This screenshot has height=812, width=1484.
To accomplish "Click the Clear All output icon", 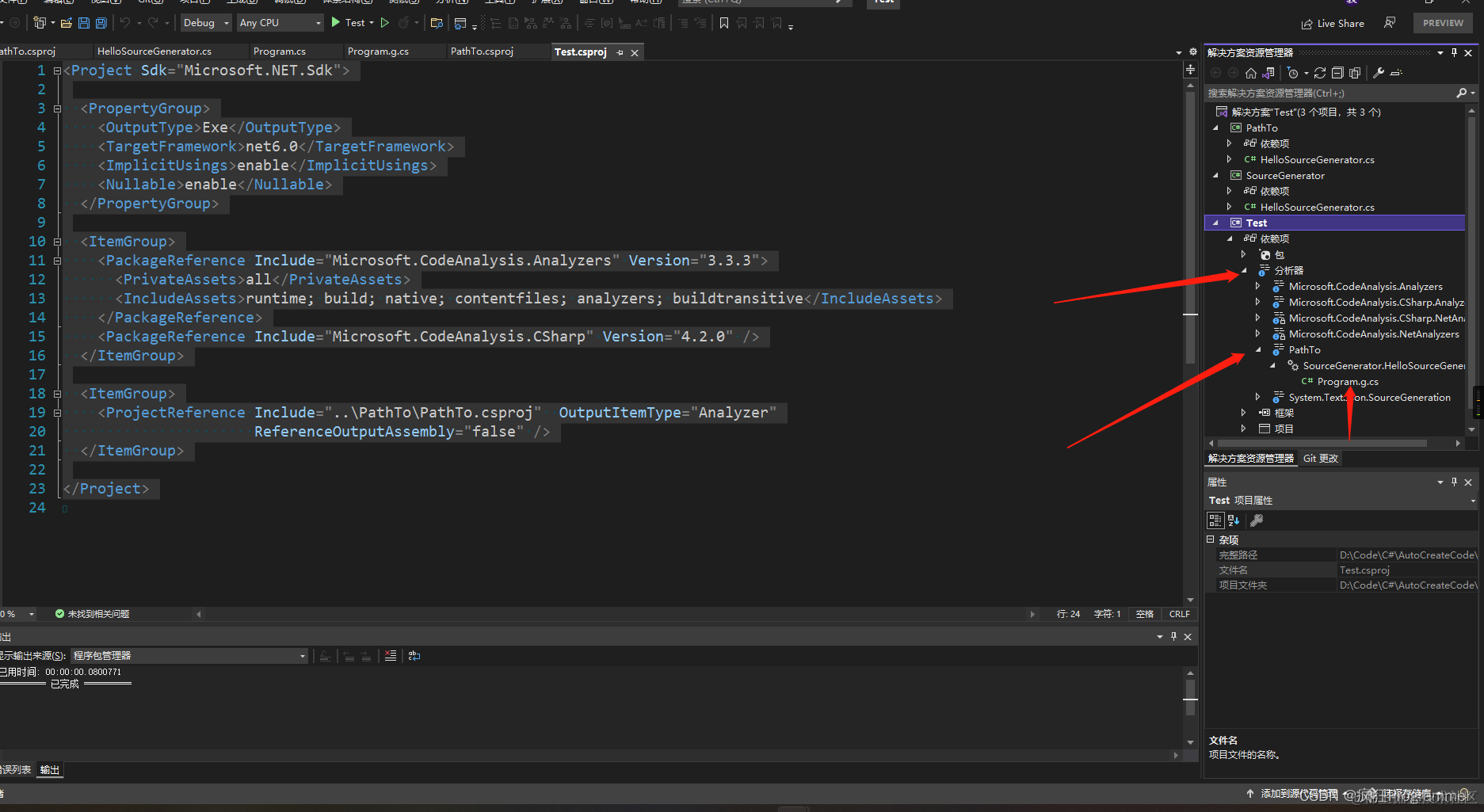I will click(391, 656).
